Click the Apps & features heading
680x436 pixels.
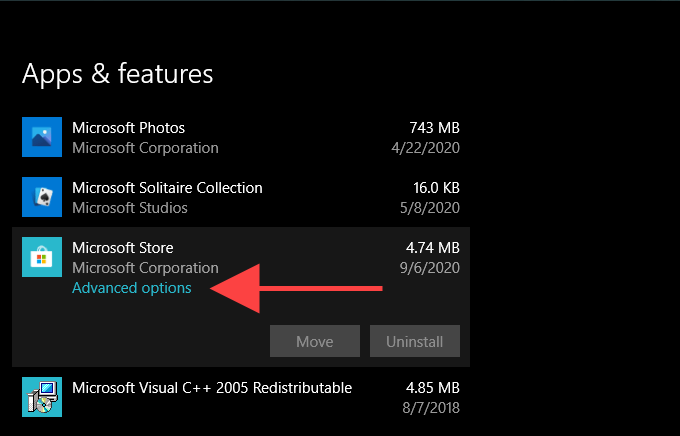coord(117,74)
